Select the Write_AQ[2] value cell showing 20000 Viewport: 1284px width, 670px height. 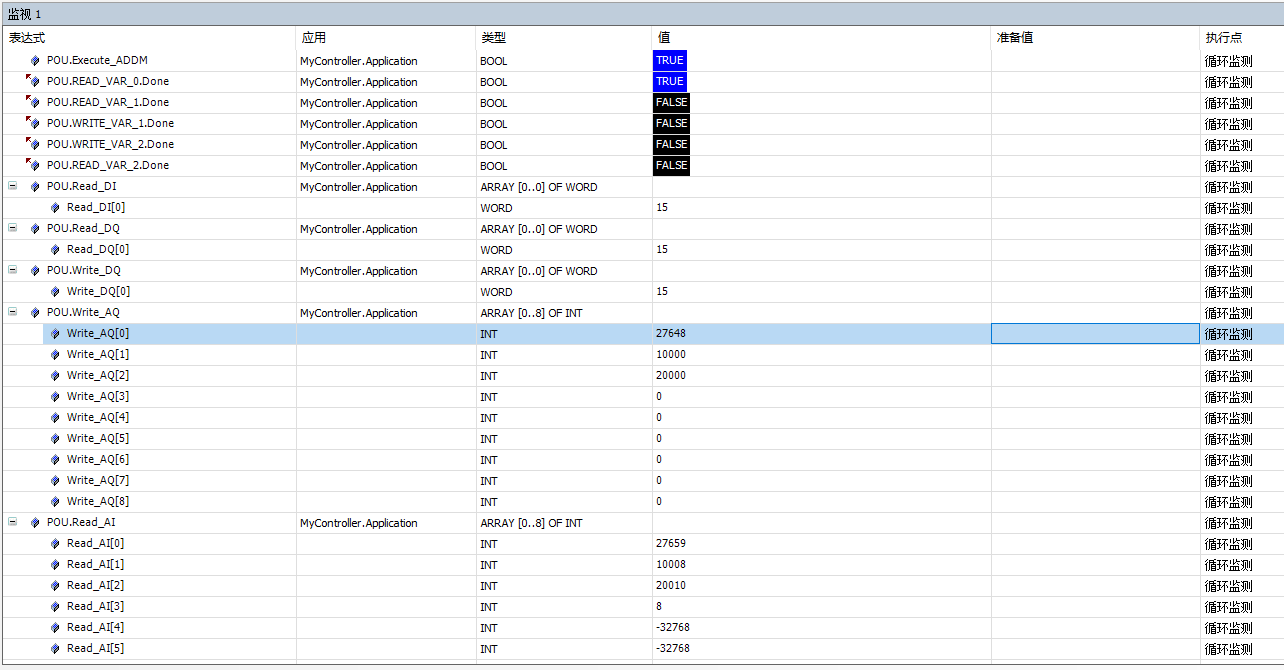click(670, 376)
